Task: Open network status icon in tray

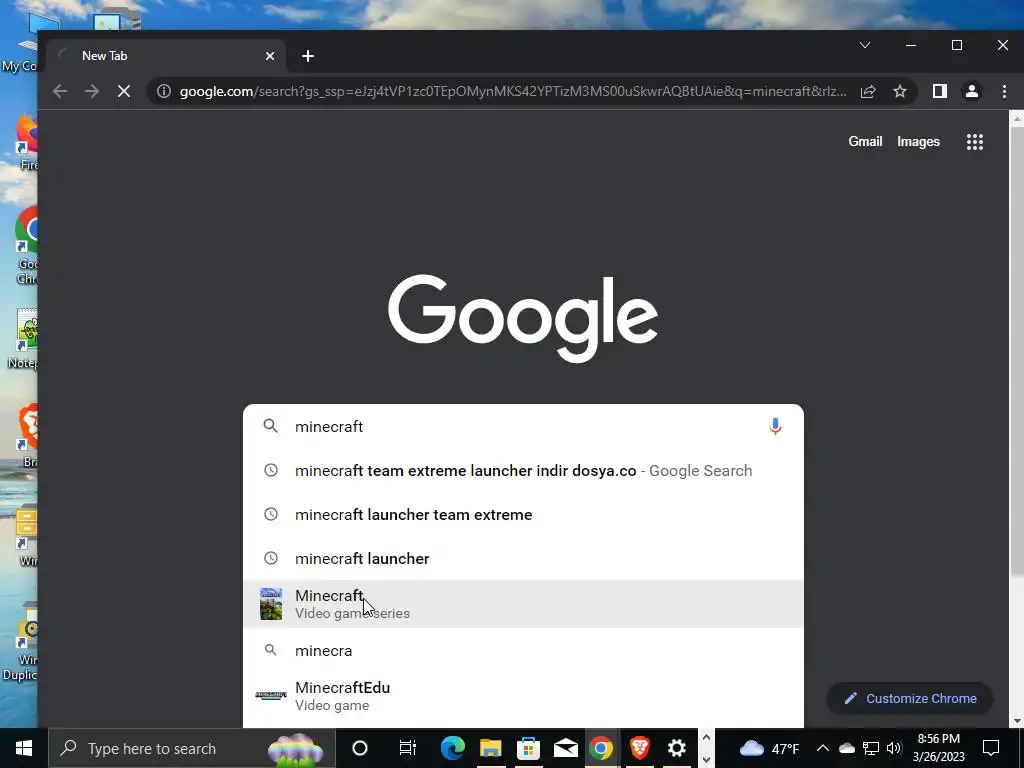Action: 871,748
